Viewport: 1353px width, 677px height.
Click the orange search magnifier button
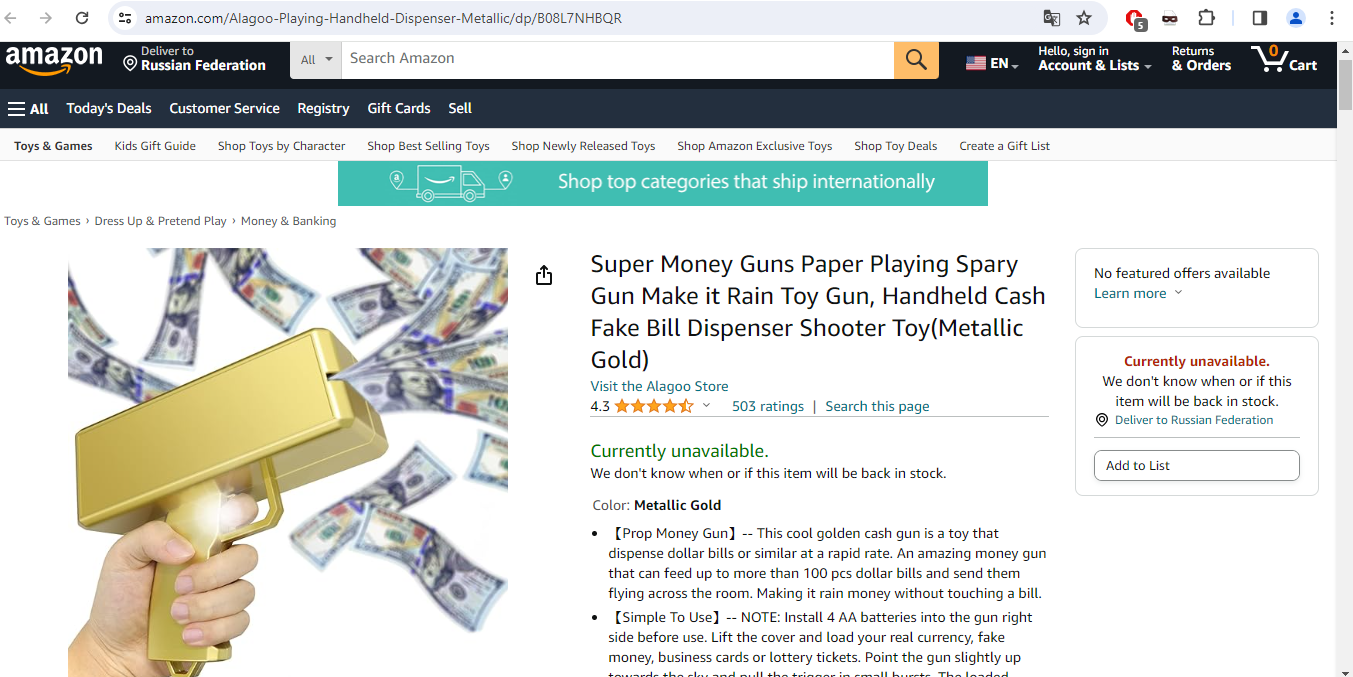click(916, 60)
